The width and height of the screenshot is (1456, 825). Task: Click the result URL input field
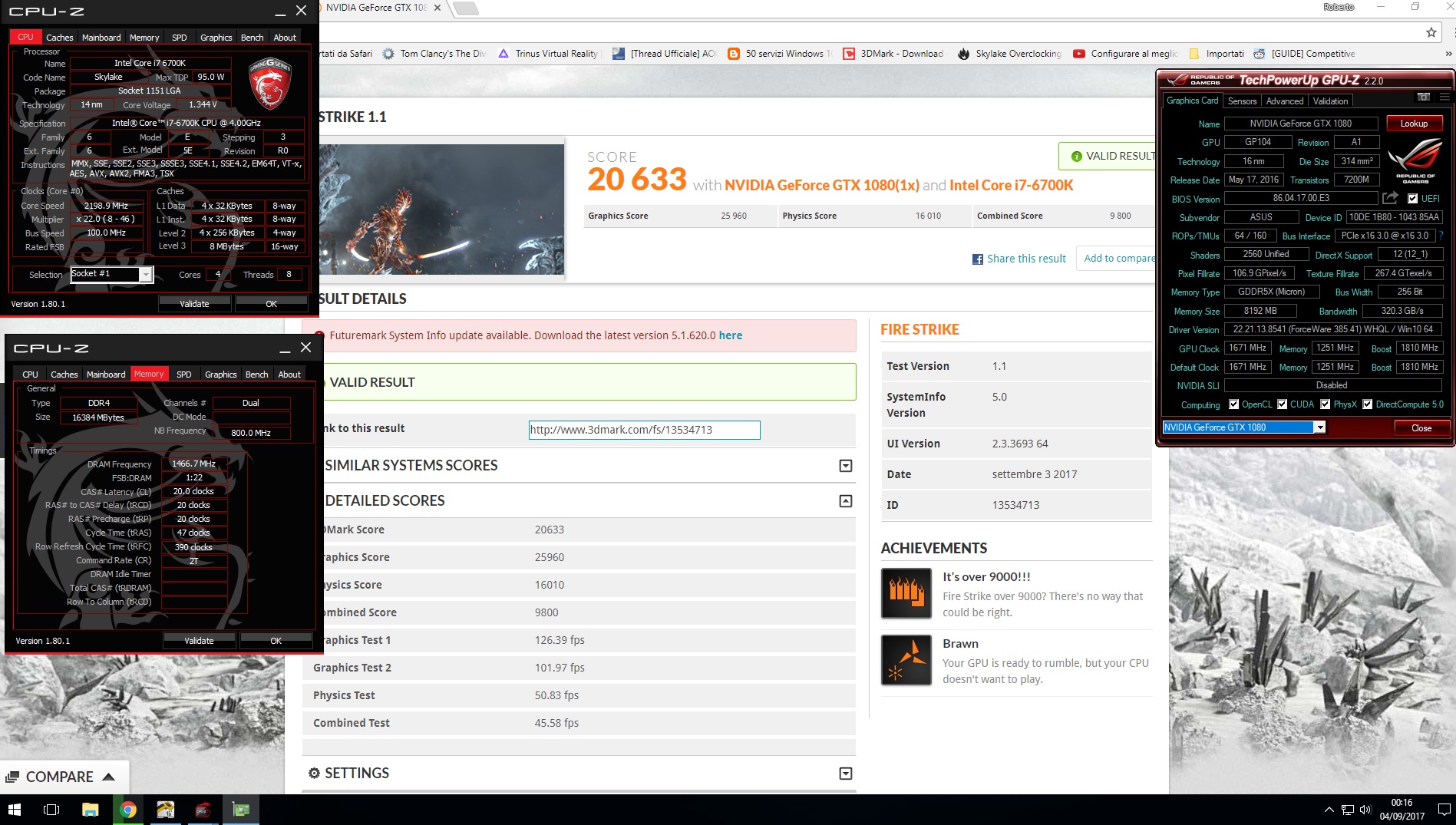pyautogui.click(x=644, y=430)
